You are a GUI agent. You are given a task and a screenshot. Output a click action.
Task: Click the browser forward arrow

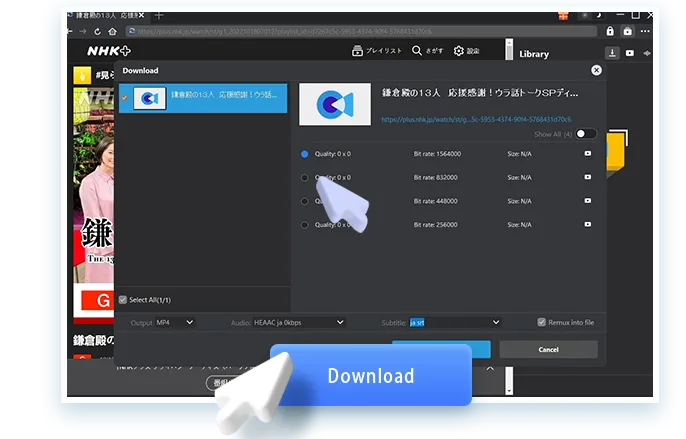[x=83, y=32]
